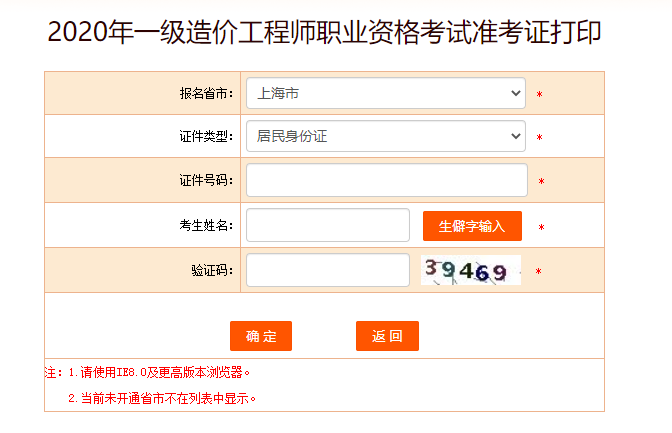Go back using the 返回 button
Image resolution: width=672 pixels, height=433 pixels.
pyautogui.click(x=387, y=336)
